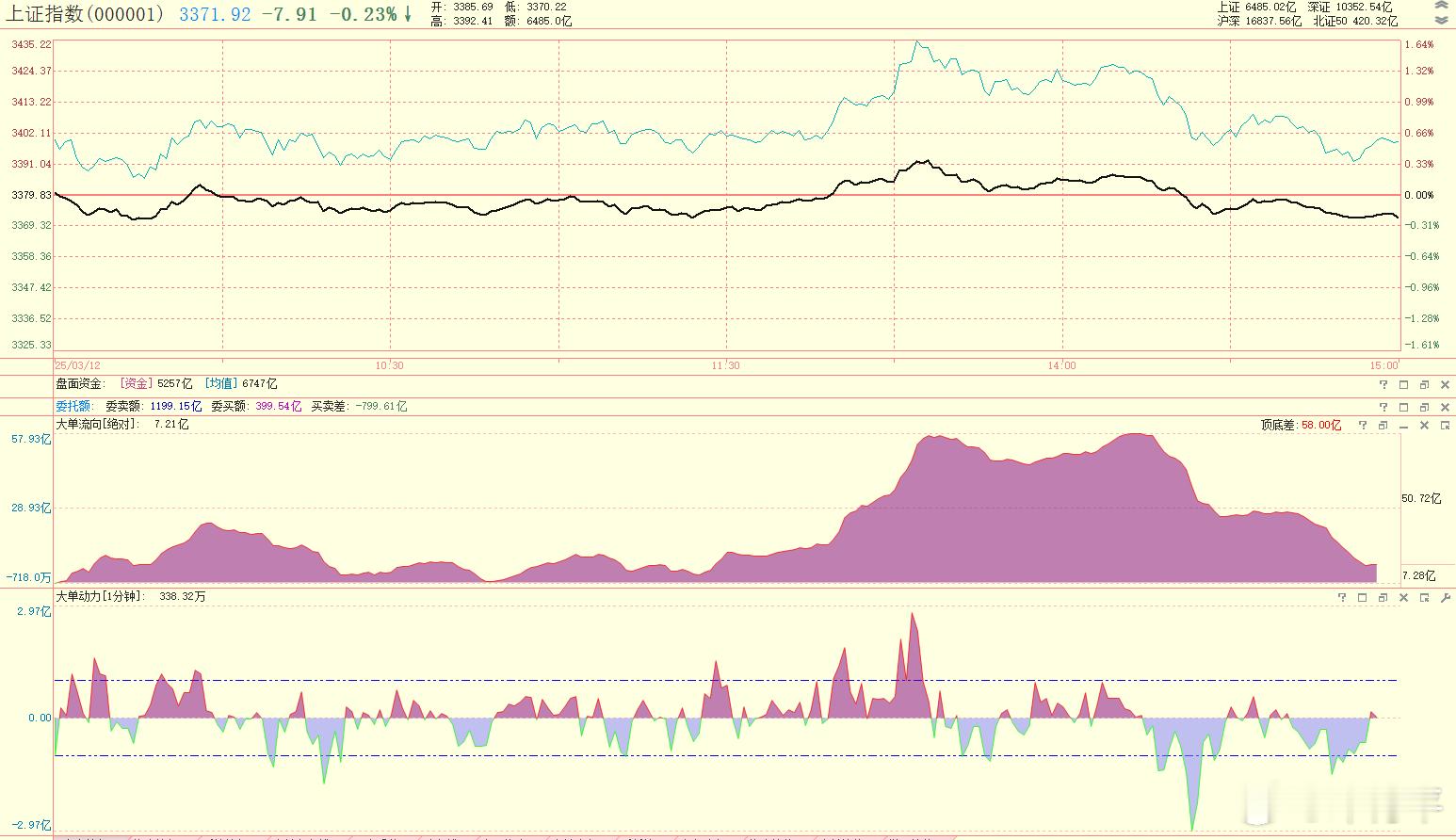Viewport: 1456px width, 840px height.
Task: Click the 大单动力 value 338.32万
Action: coord(183,596)
